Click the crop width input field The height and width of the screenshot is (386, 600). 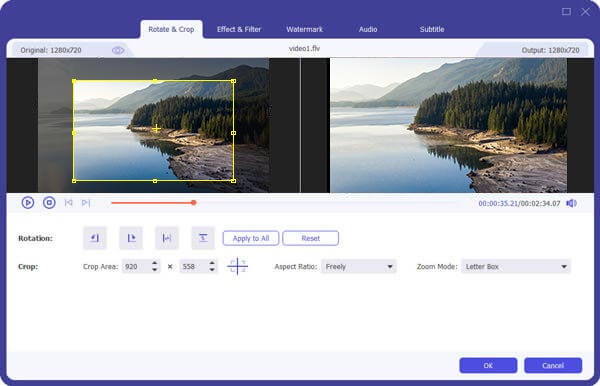137,267
